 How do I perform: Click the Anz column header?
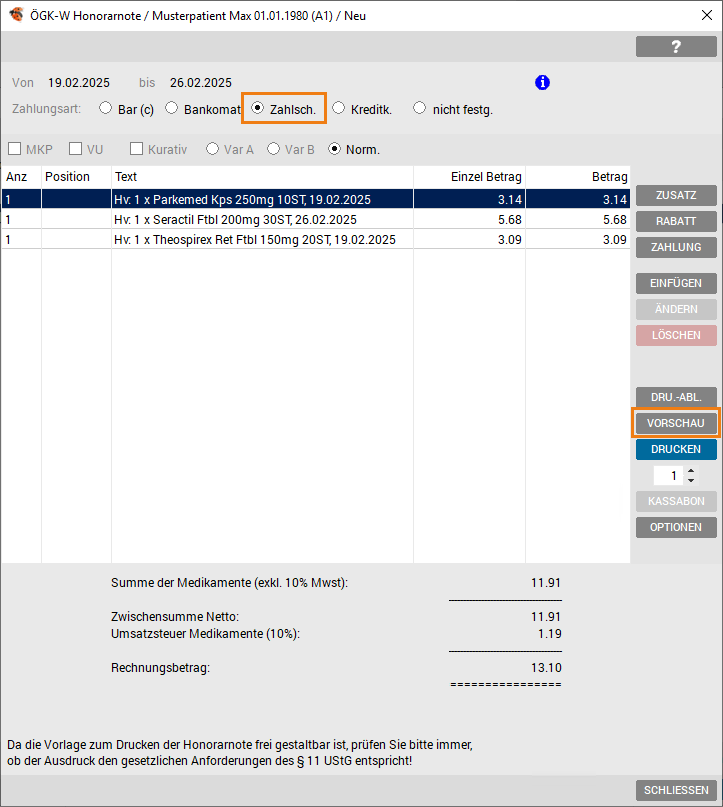tap(21, 177)
